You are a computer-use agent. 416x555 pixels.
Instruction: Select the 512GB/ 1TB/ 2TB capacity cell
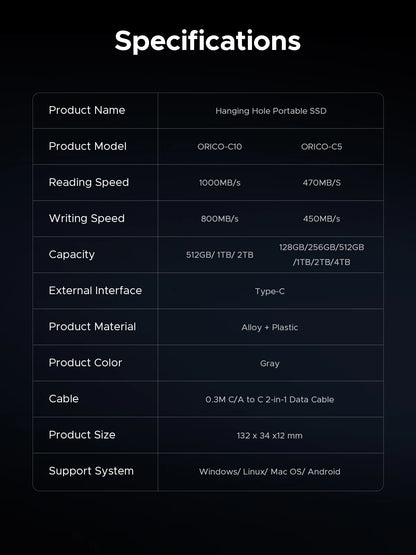[220, 255]
